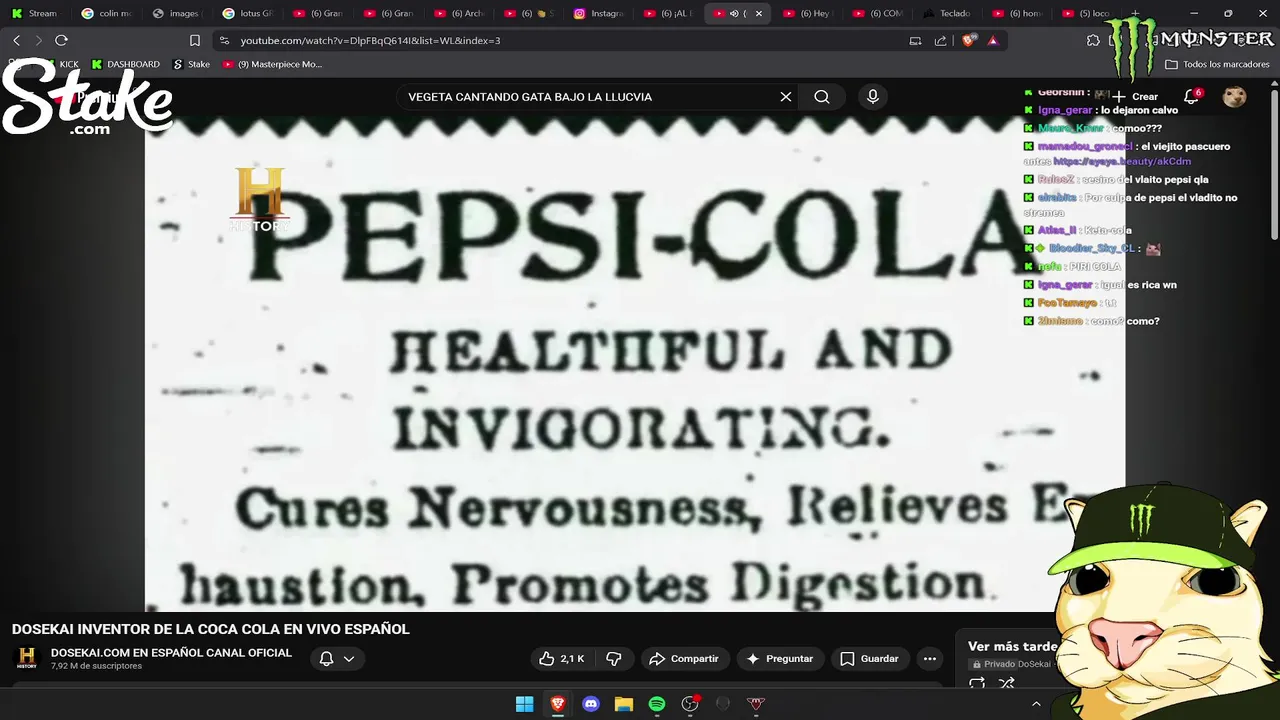Open the Masterpiece Mo... bookmark
1280x720 pixels.
pos(272,64)
